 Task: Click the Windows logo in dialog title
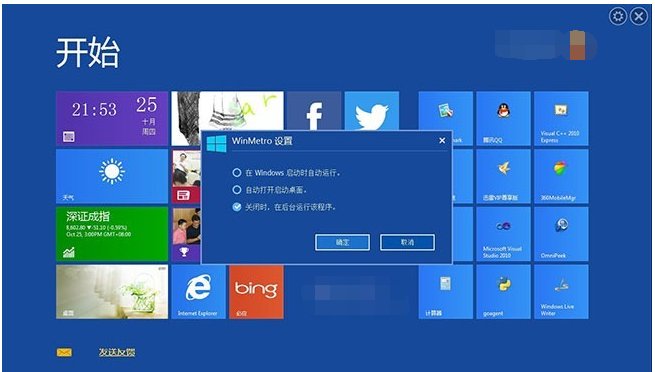click(216, 143)
